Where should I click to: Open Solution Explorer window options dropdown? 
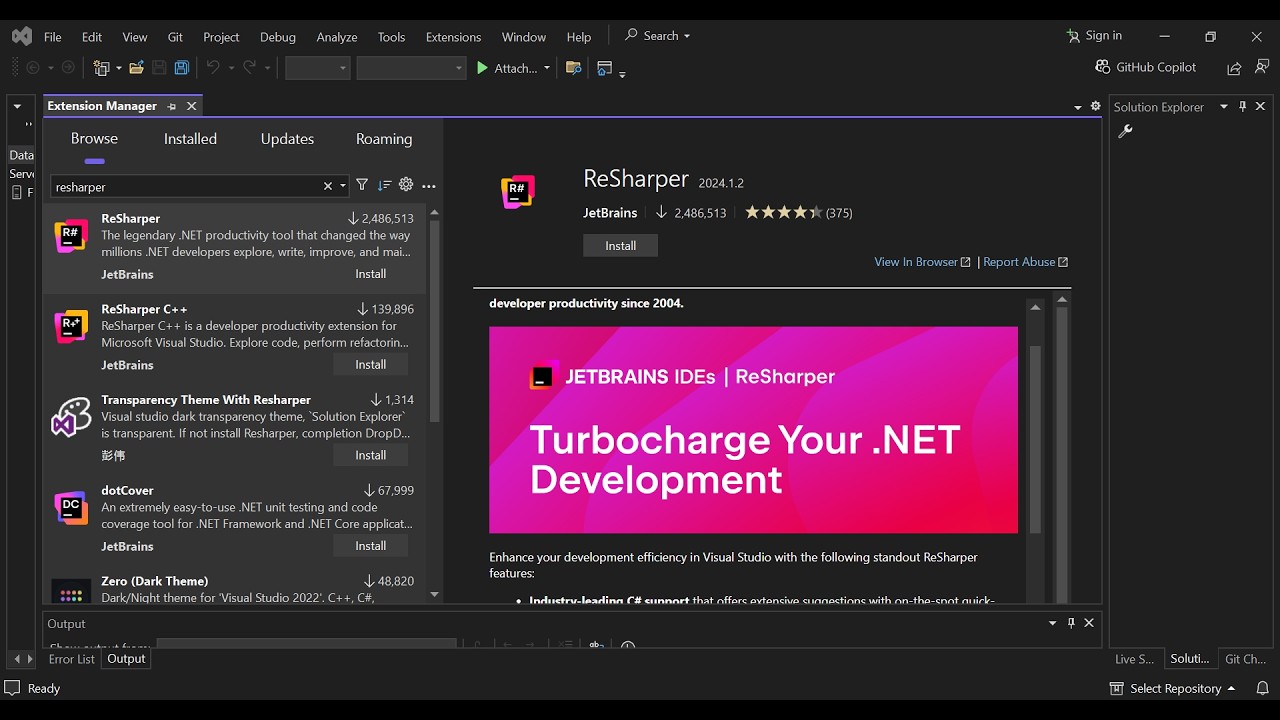tap(1223, 107)
